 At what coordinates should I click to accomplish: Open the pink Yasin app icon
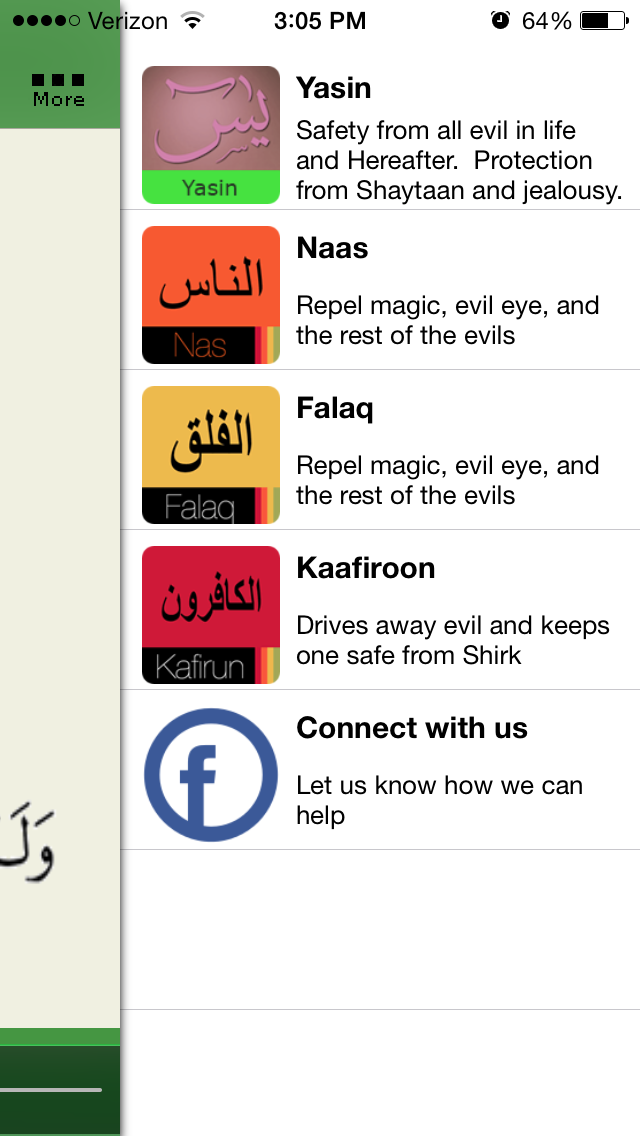[x=211, y=135]
